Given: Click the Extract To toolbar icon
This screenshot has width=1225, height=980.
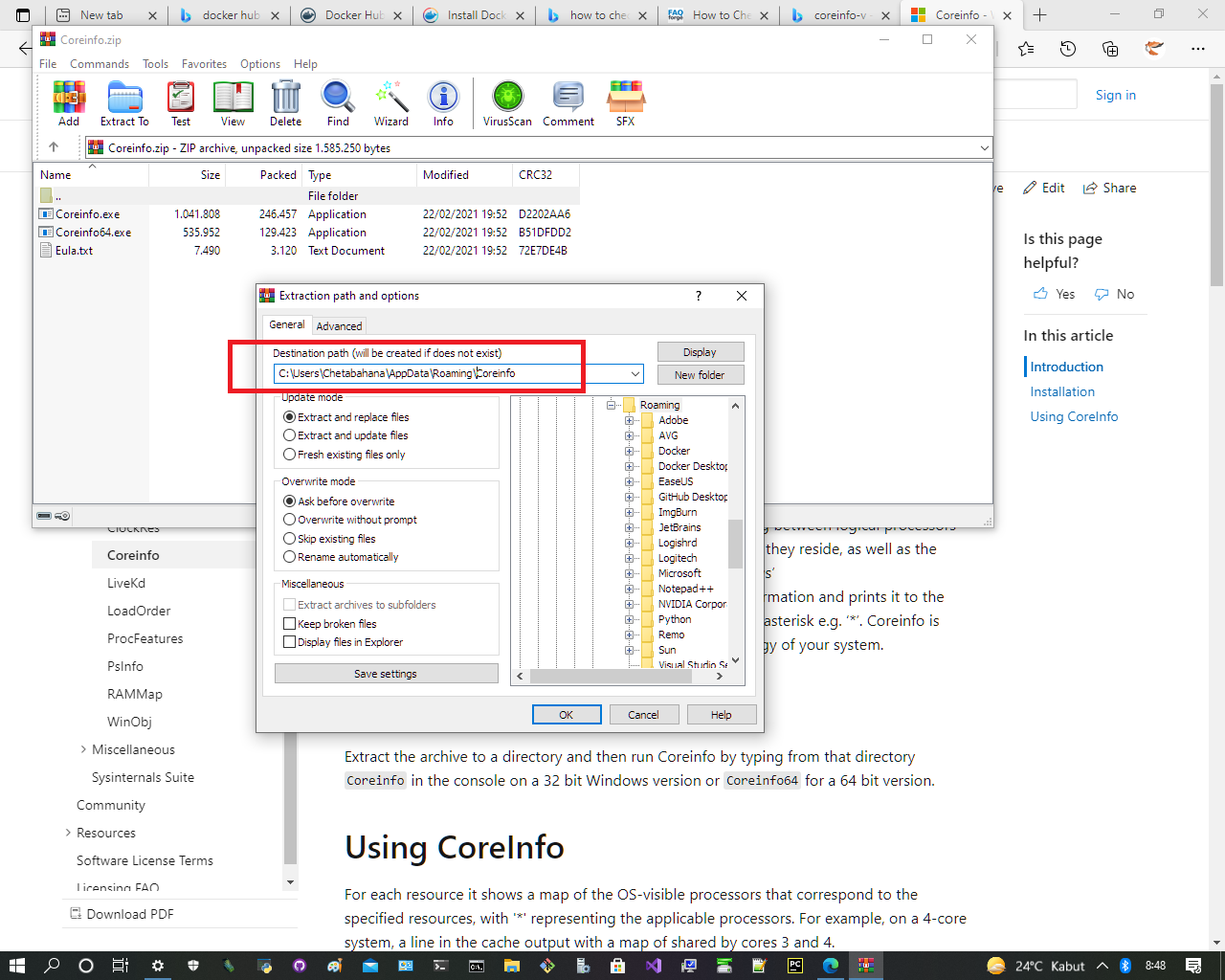Looking at the screenshot, I should 124,103.
